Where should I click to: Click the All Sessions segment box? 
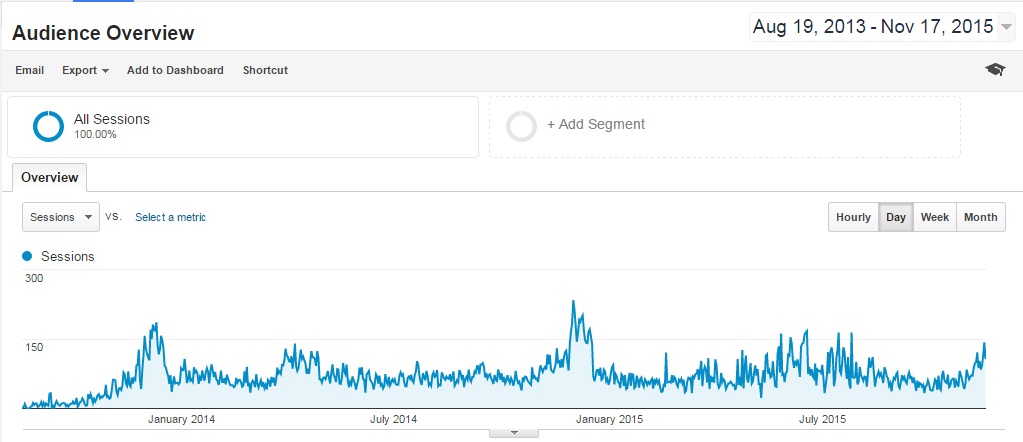tap(243, 127)
